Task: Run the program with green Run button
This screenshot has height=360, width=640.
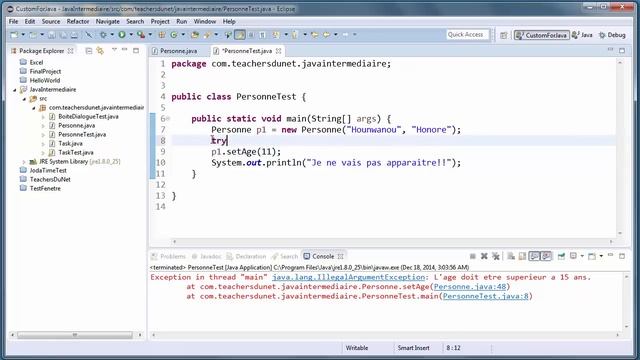Action: coord(122,35)
